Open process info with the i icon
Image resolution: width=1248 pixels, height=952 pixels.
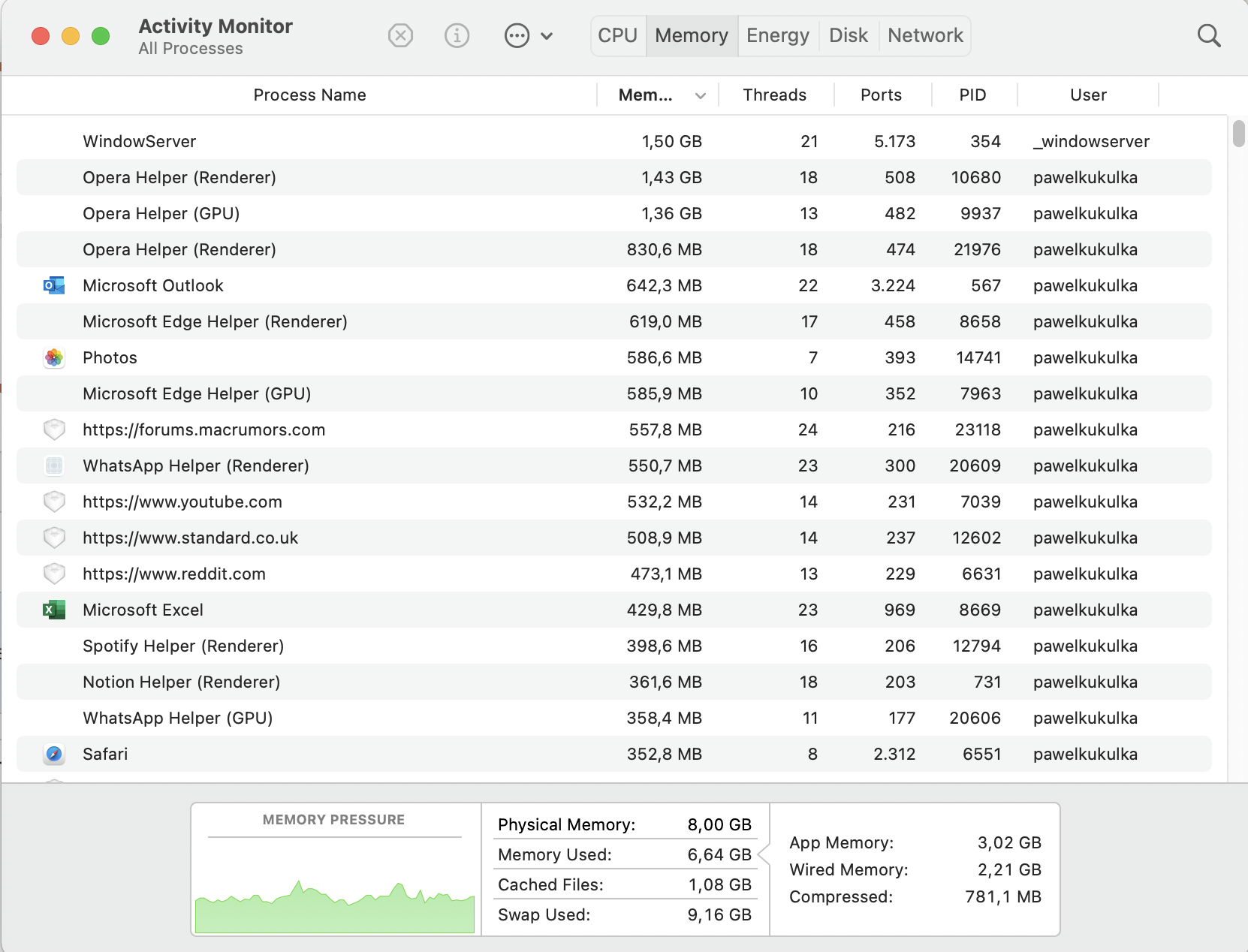(x=457, y=35)
